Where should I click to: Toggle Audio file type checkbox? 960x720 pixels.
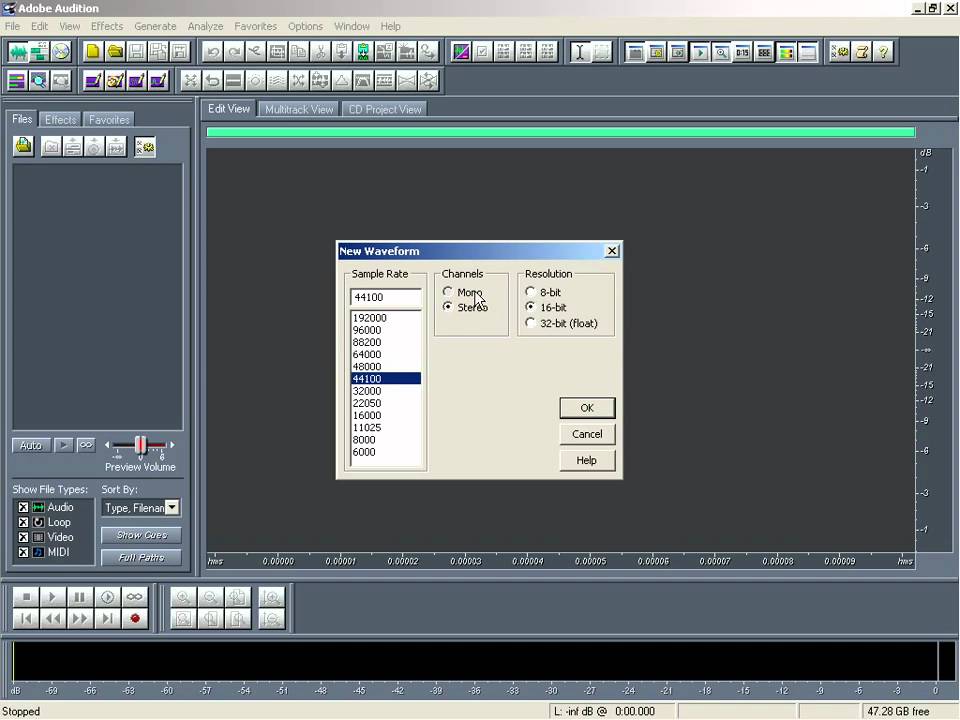click(x=23, y=507)
